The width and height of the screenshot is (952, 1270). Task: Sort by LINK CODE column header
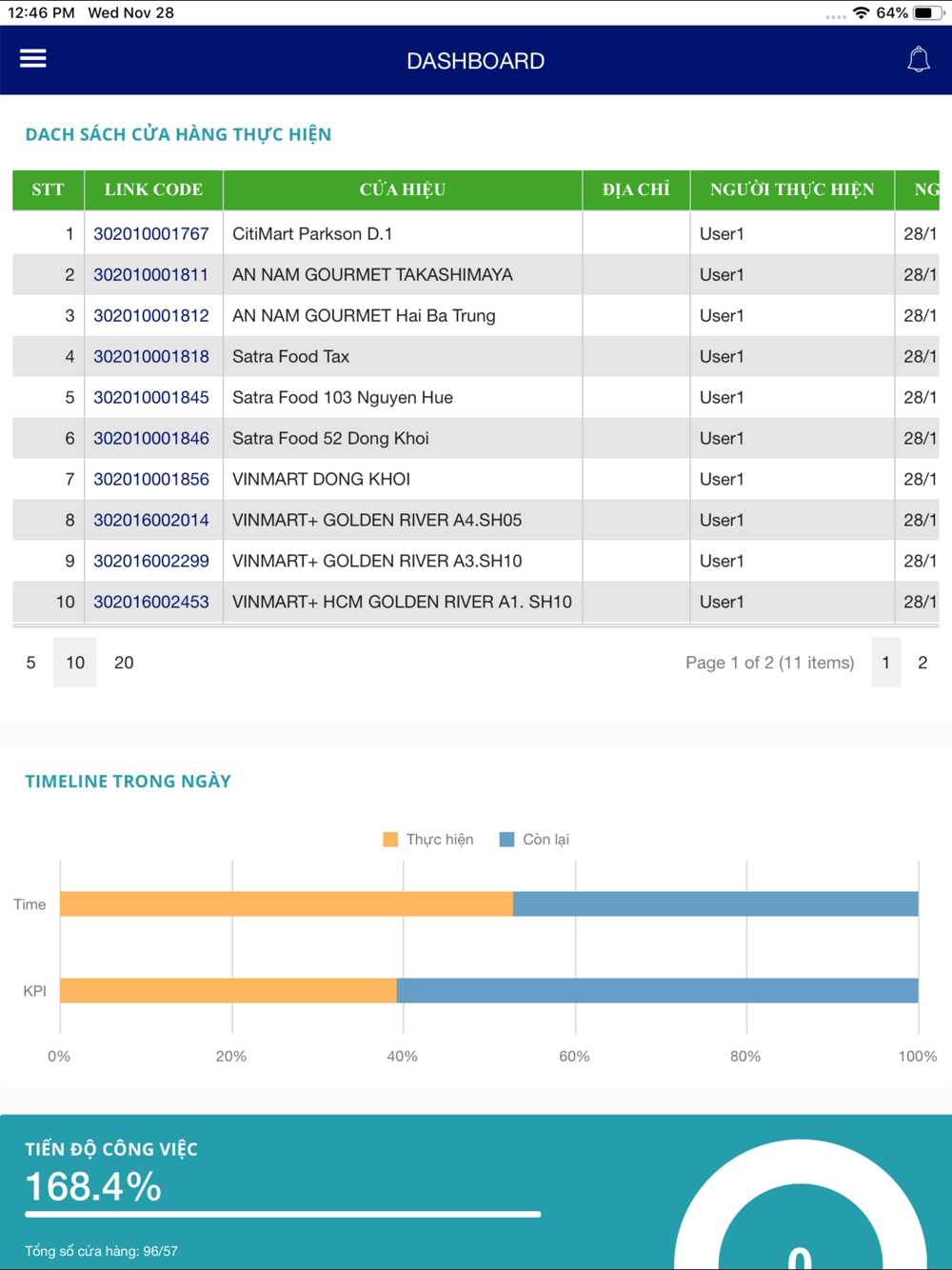pyautogui.click(x=153, y=190)
